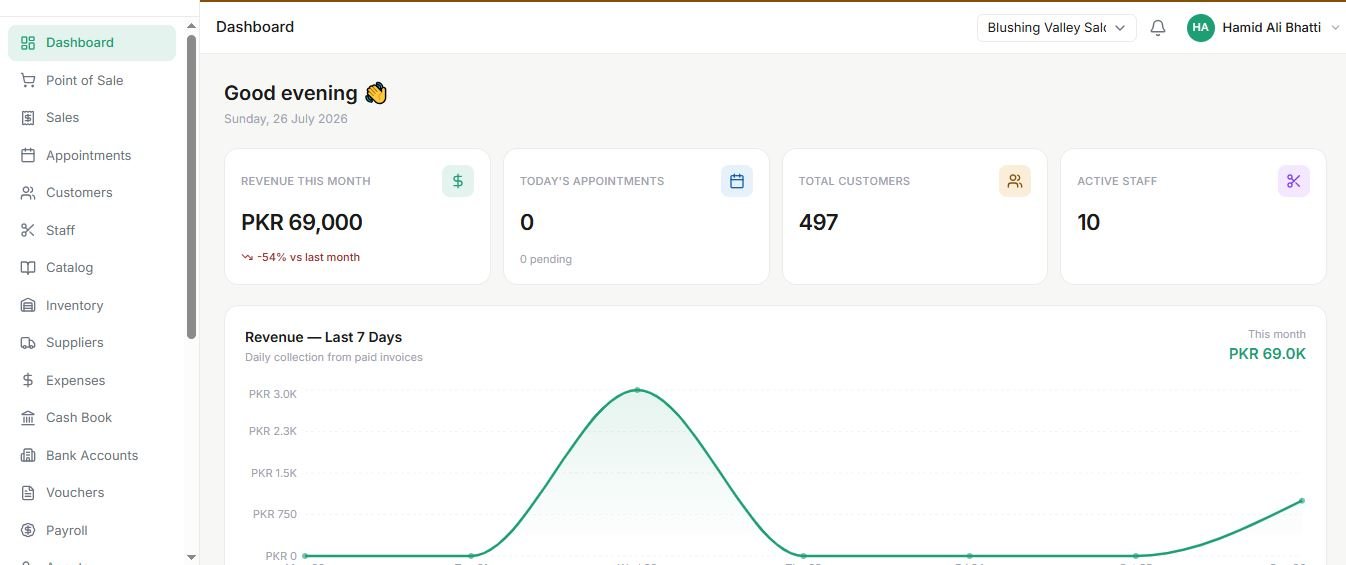Click the Suppliers truck icon
Screen dimensions: 1346x565
tap(28, 343)
